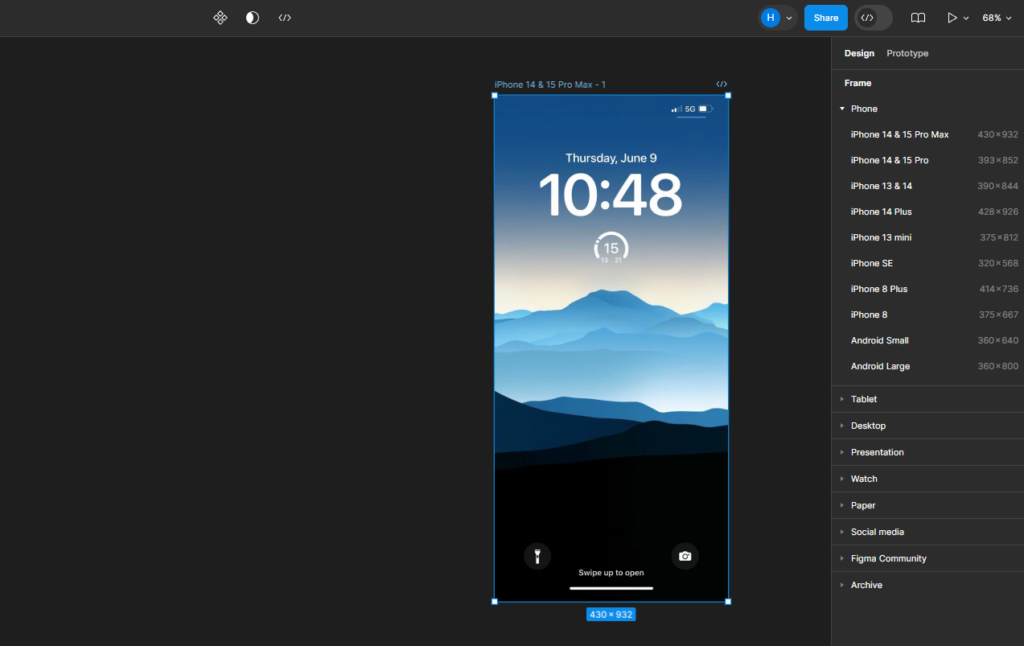Click the Present play icon
This screenshot has width=1024, height=646.
click(952, 18)
